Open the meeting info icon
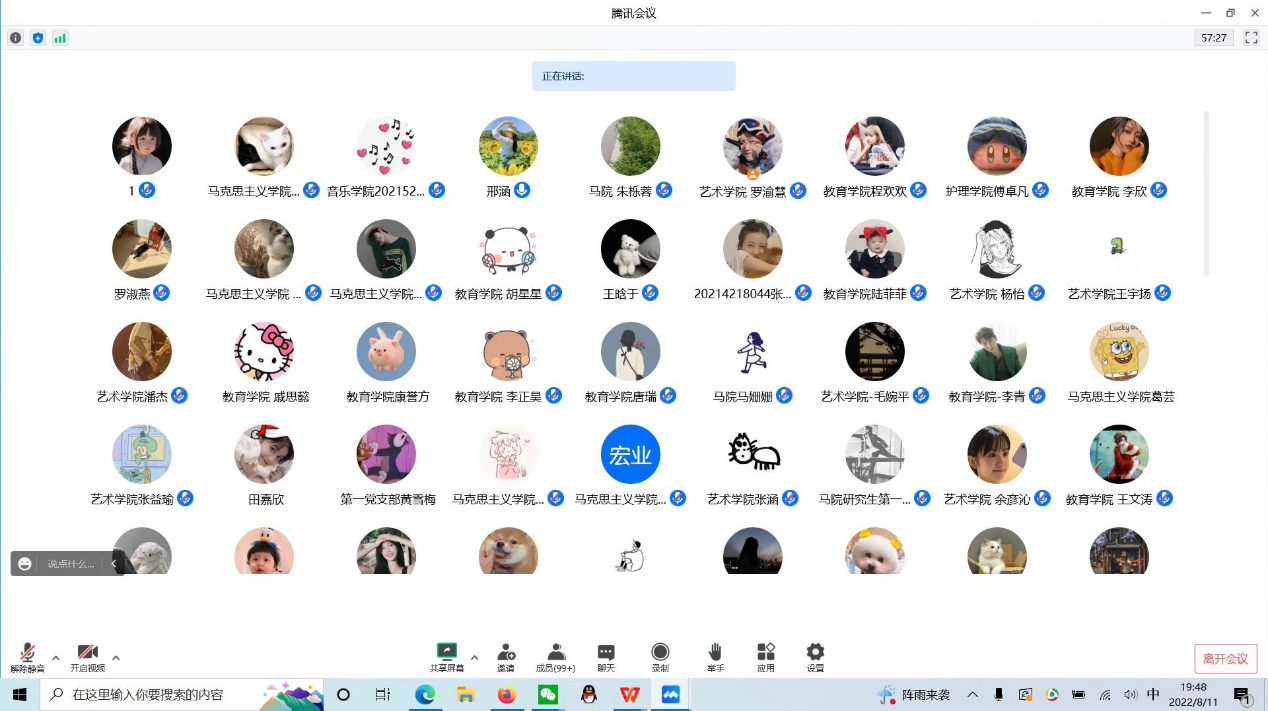Image resolution: width=1268 pixels, height=711 pixels. [x=15, y=38]
